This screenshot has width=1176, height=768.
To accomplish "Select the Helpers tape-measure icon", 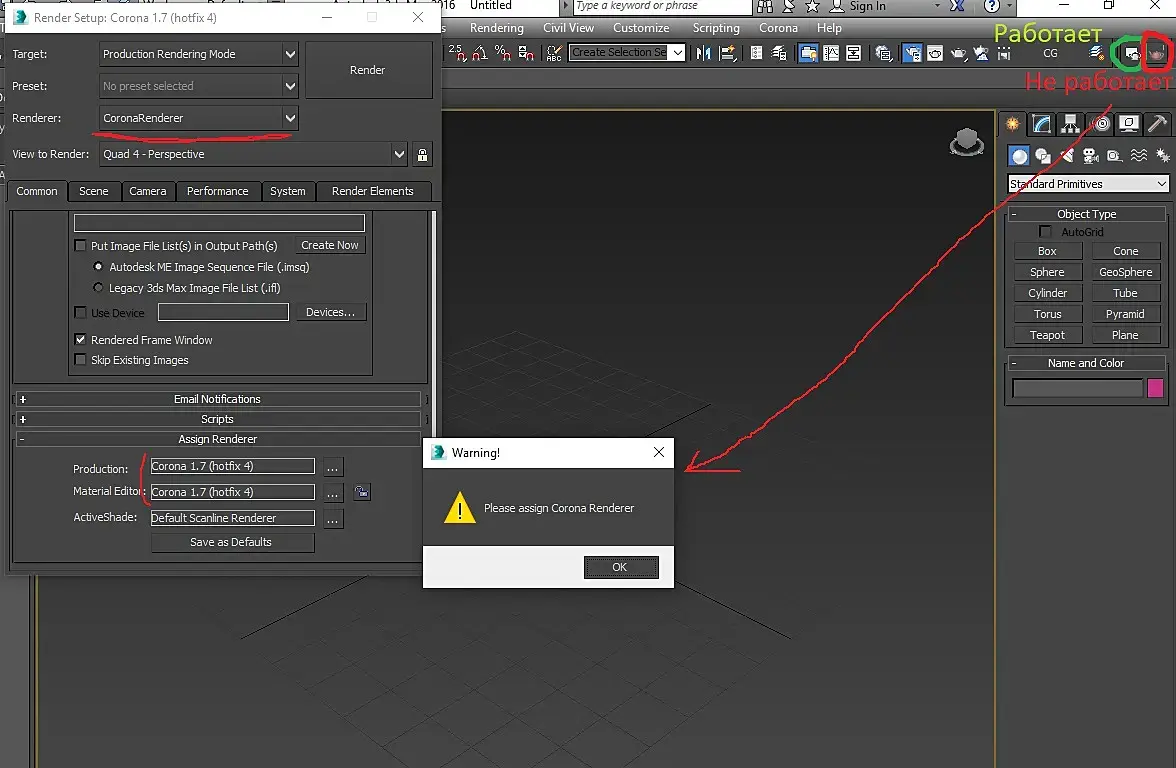I will click(x=1115, y=156).
